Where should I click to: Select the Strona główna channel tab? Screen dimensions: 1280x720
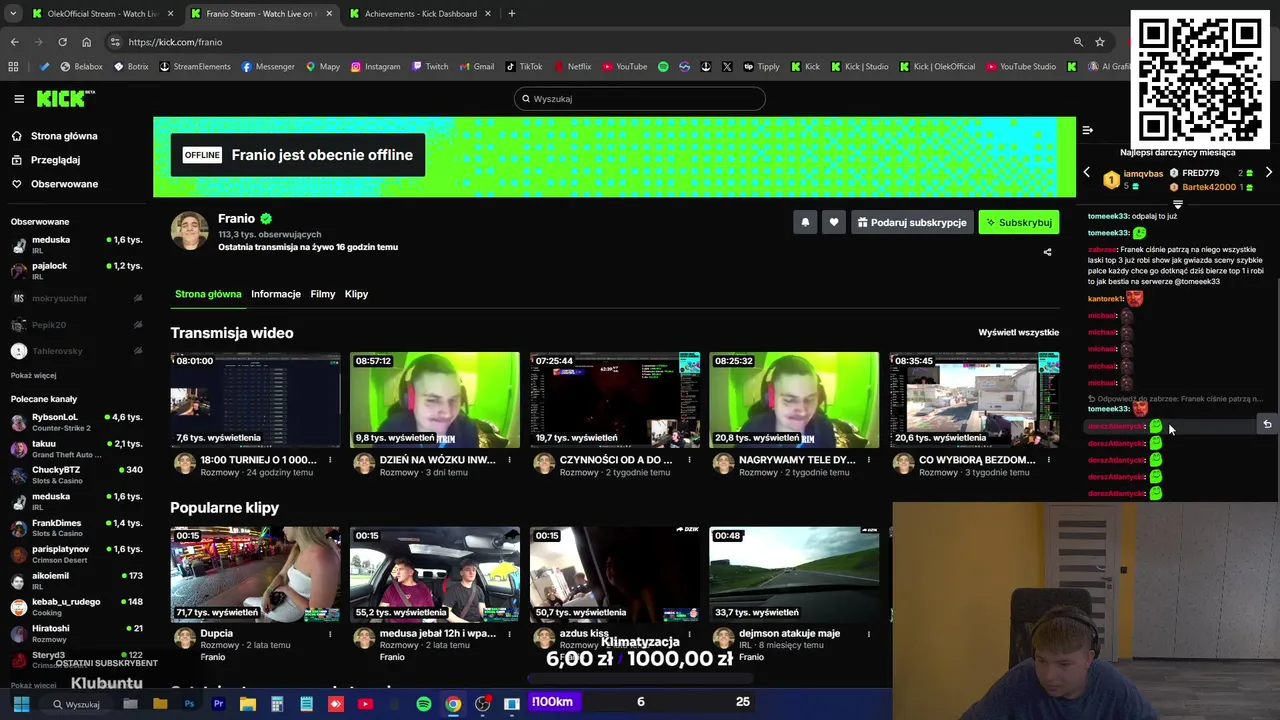click(208, 294)
